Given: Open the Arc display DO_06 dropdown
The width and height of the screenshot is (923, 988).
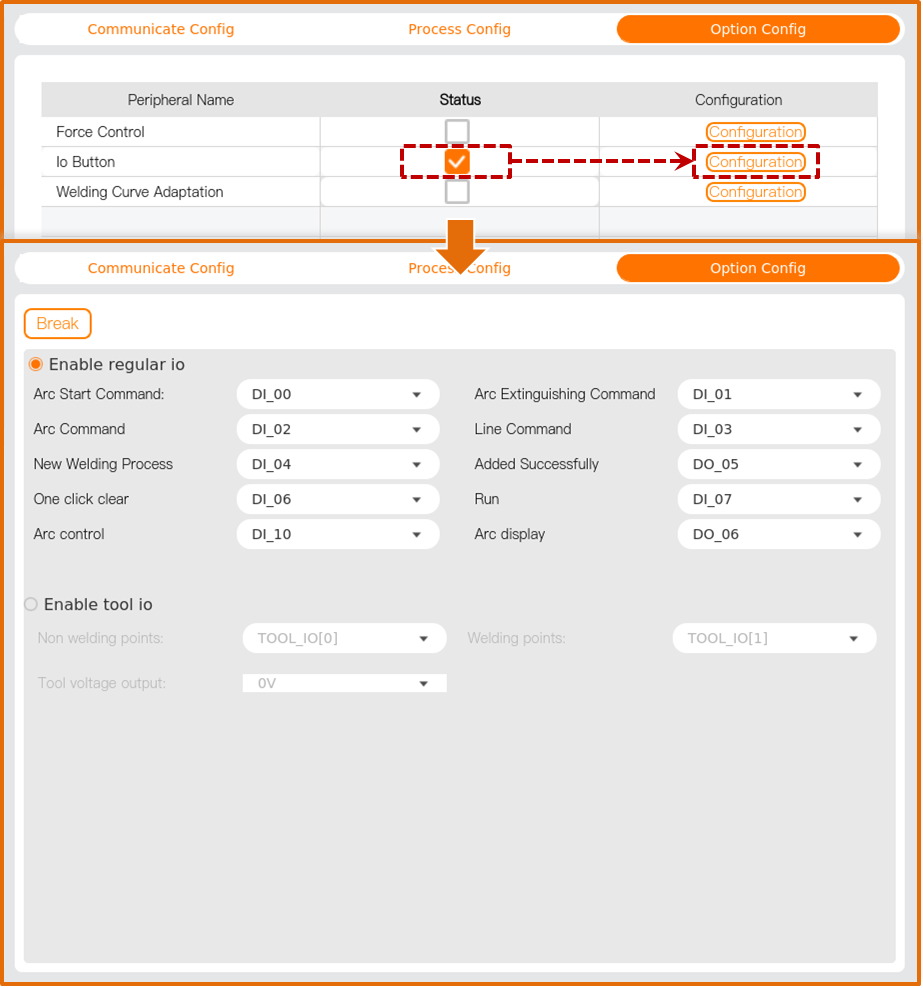Looking at the screenshot, I should pyautogui.click(x=779, y=534).
